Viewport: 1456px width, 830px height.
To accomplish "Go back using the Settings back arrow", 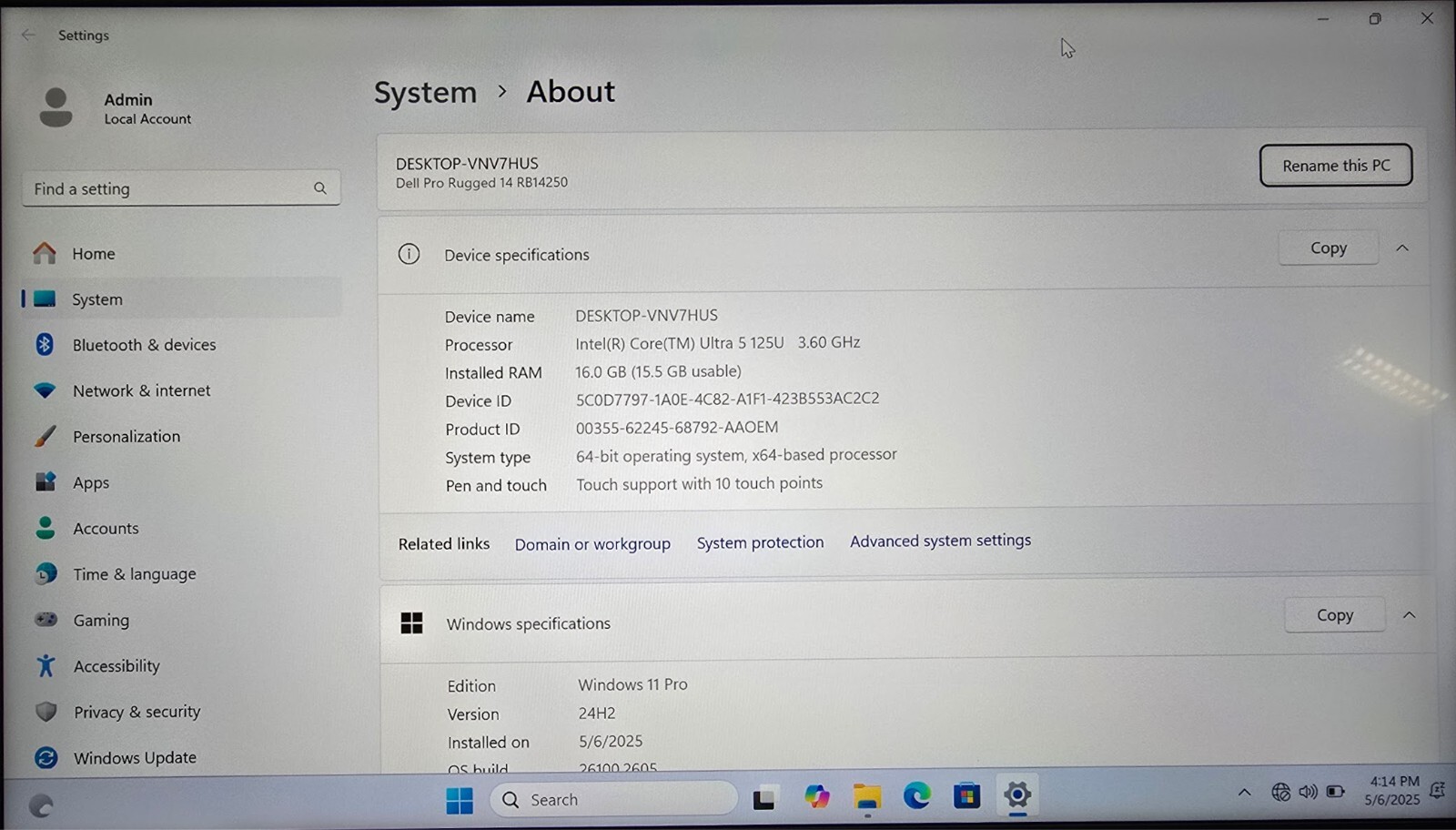I will click(x=28, y=35).
